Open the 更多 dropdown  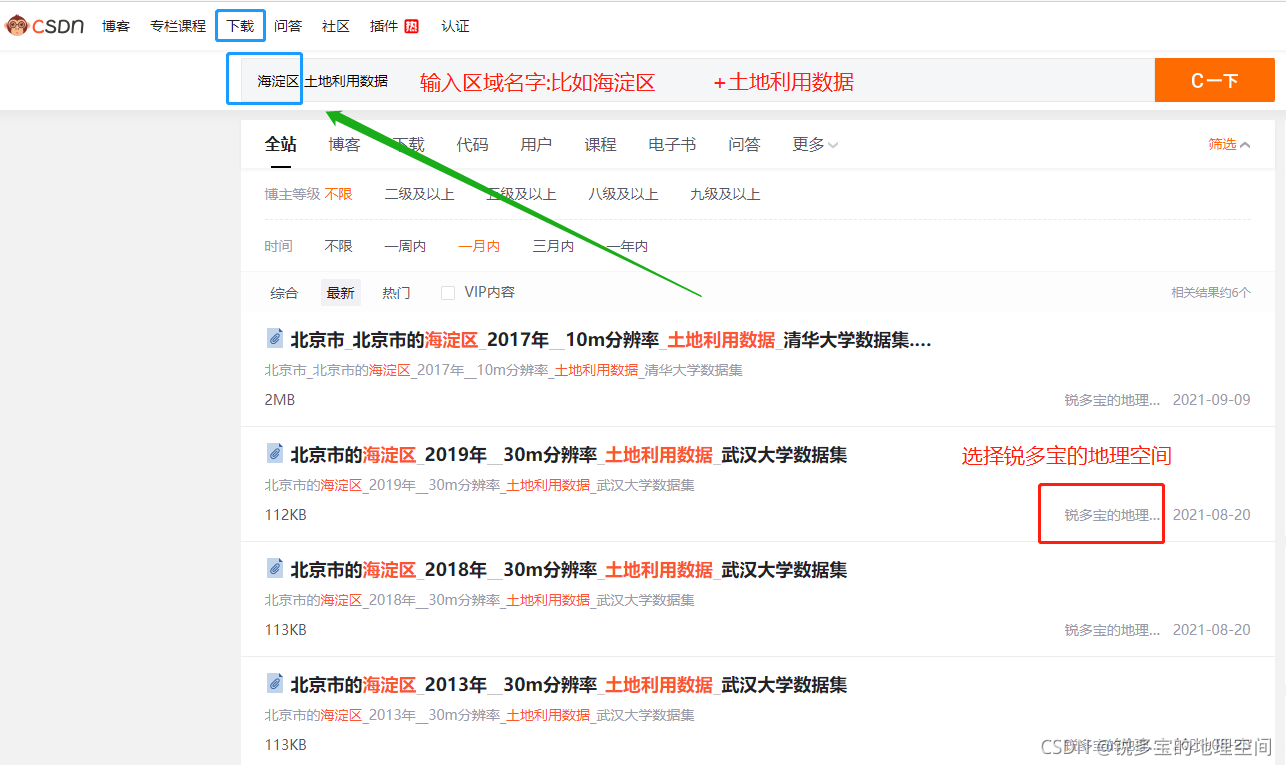coord(814,145)
